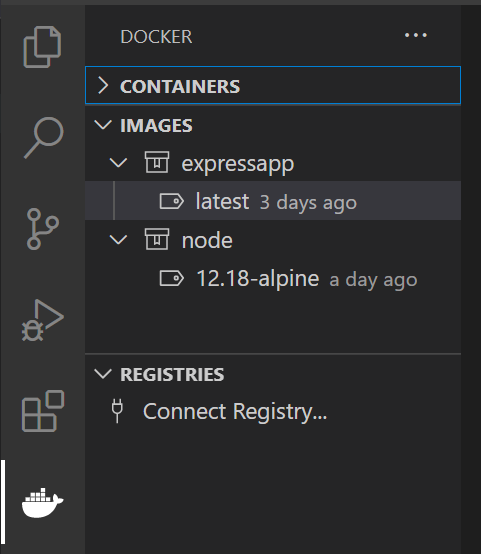Click the expressapp repository icon
The image size is (481, 554).
(x=157, y=162)
